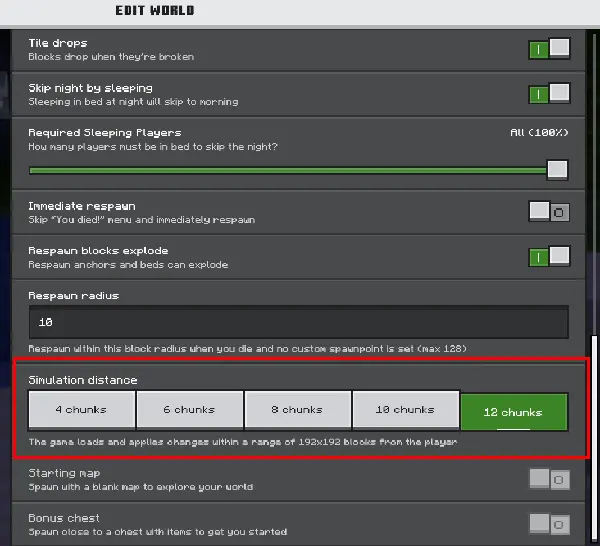The height and width of the screenshot is (546, 600).
Task: Toggle the Tile drops switch
Action: [549, 49]
